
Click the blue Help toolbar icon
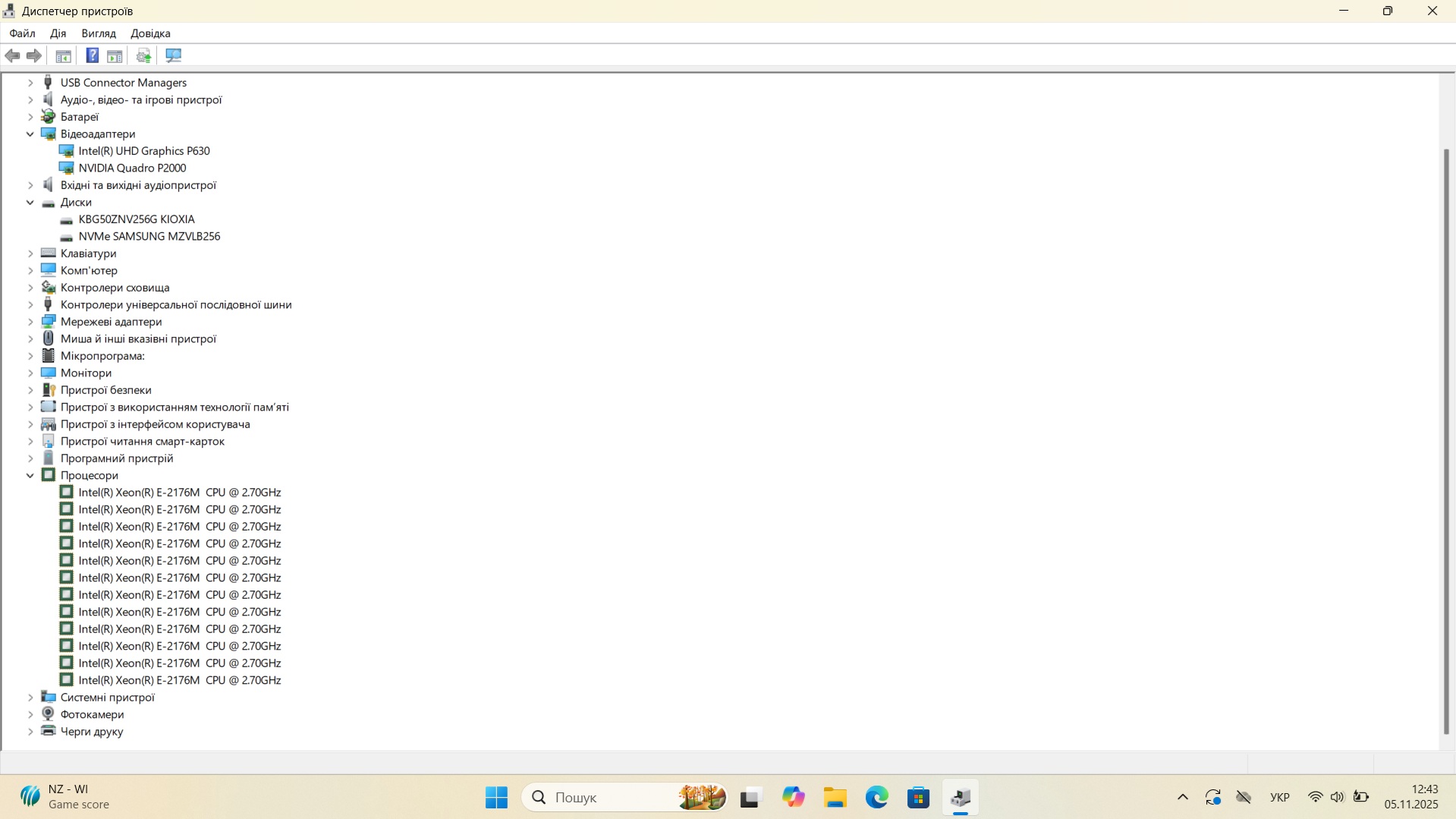coord(92,55)
